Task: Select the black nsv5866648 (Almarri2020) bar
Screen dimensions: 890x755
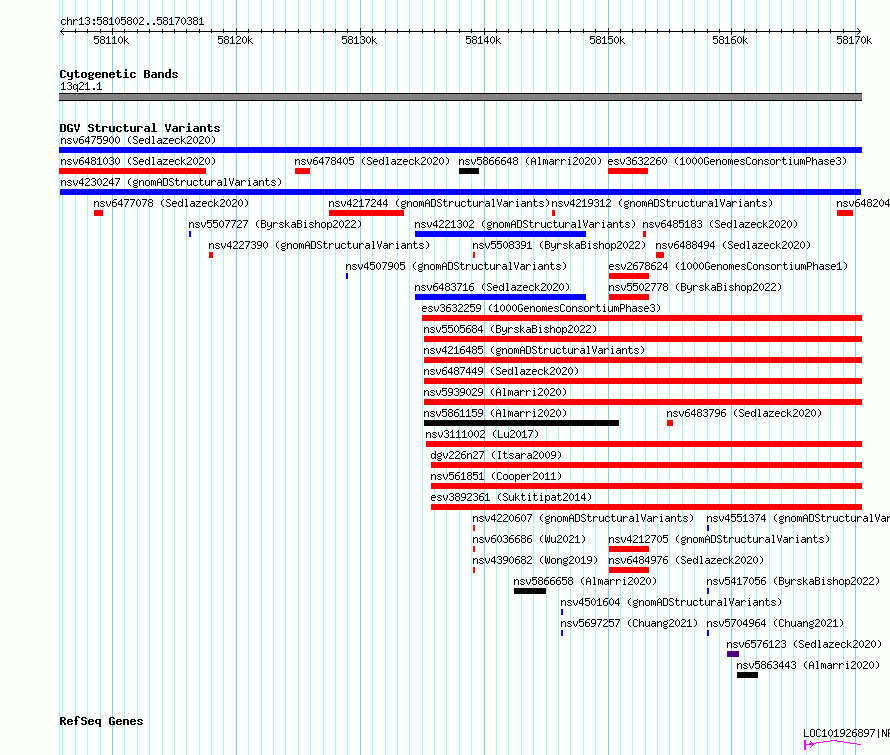Action: (x=469, y=171)
